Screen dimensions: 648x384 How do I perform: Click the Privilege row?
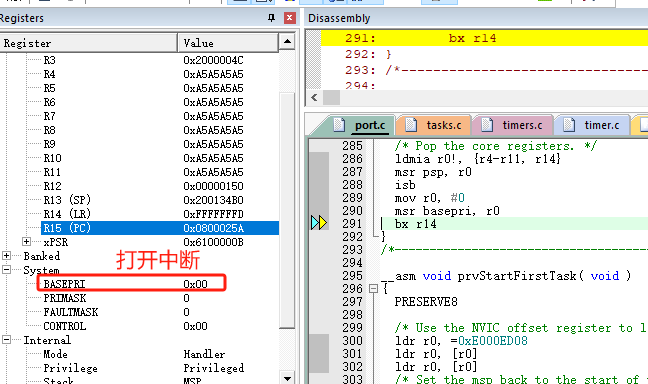tap(160, 368)
